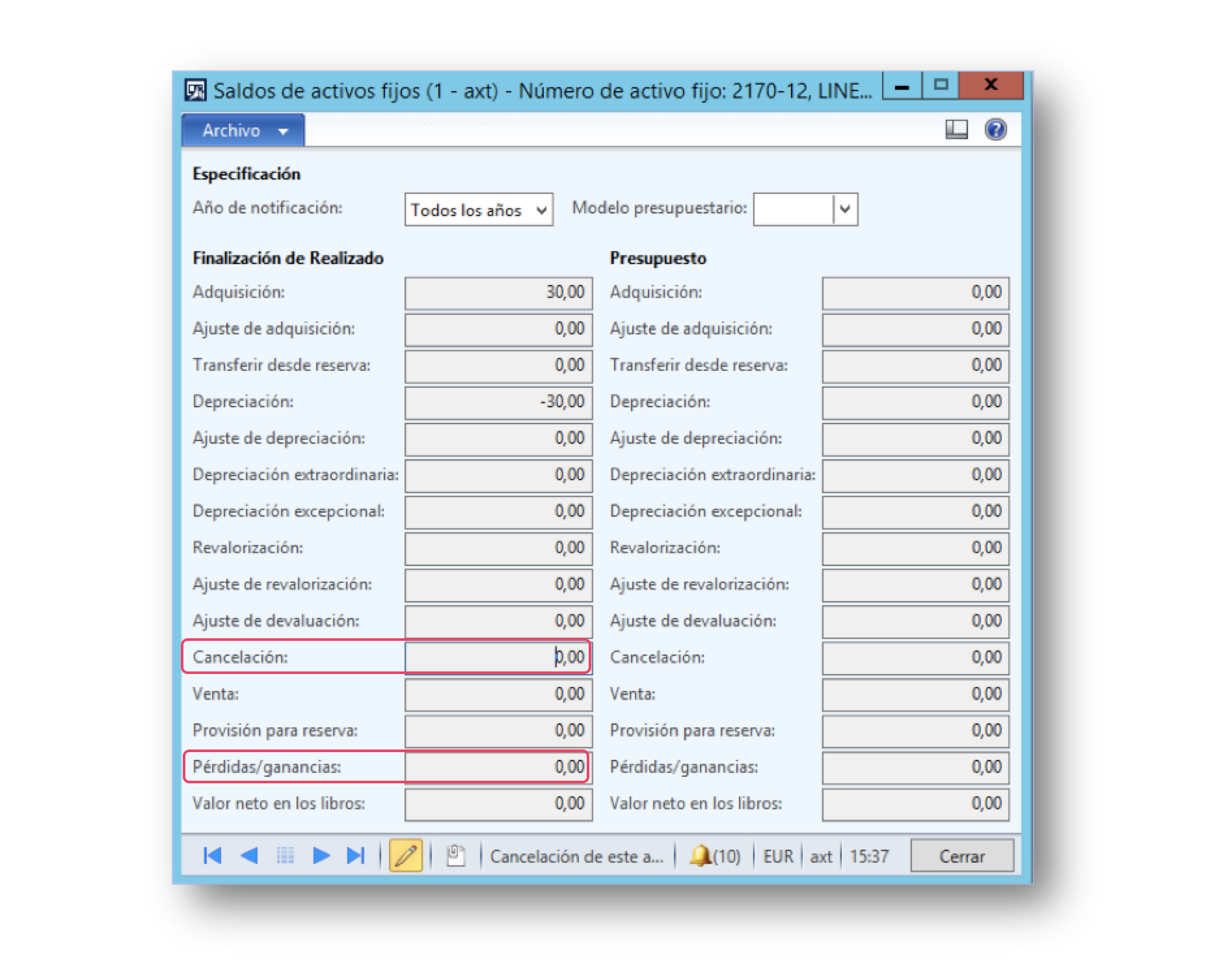Click the Presupuesto Ajuste de devaluación field
This screenshot has width=1232, height=972.
pos(915,621)
